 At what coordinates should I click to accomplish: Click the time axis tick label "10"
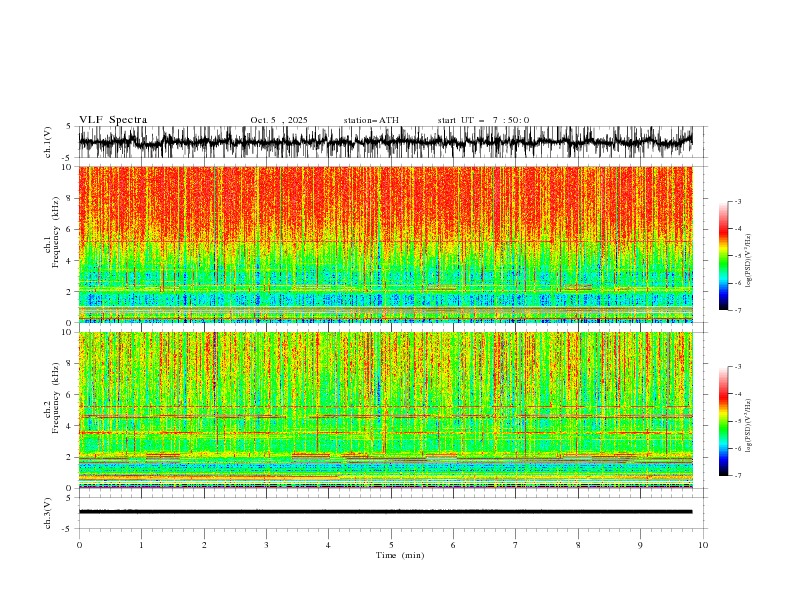click(x=703, y=545)
